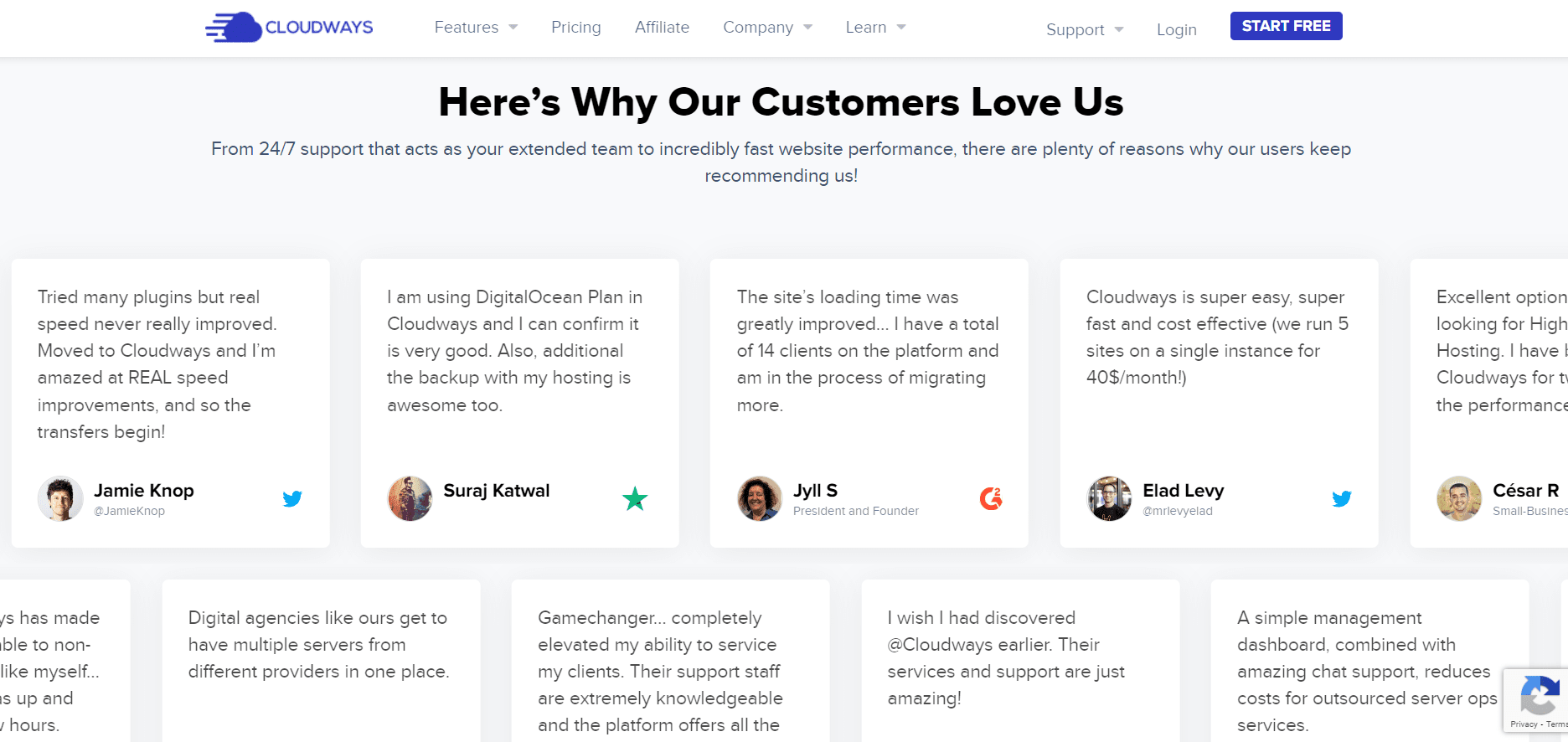Click Suraj Katwal's profile photo
The width and height of the screenshot is (1568, 742).
click(410, 499)
